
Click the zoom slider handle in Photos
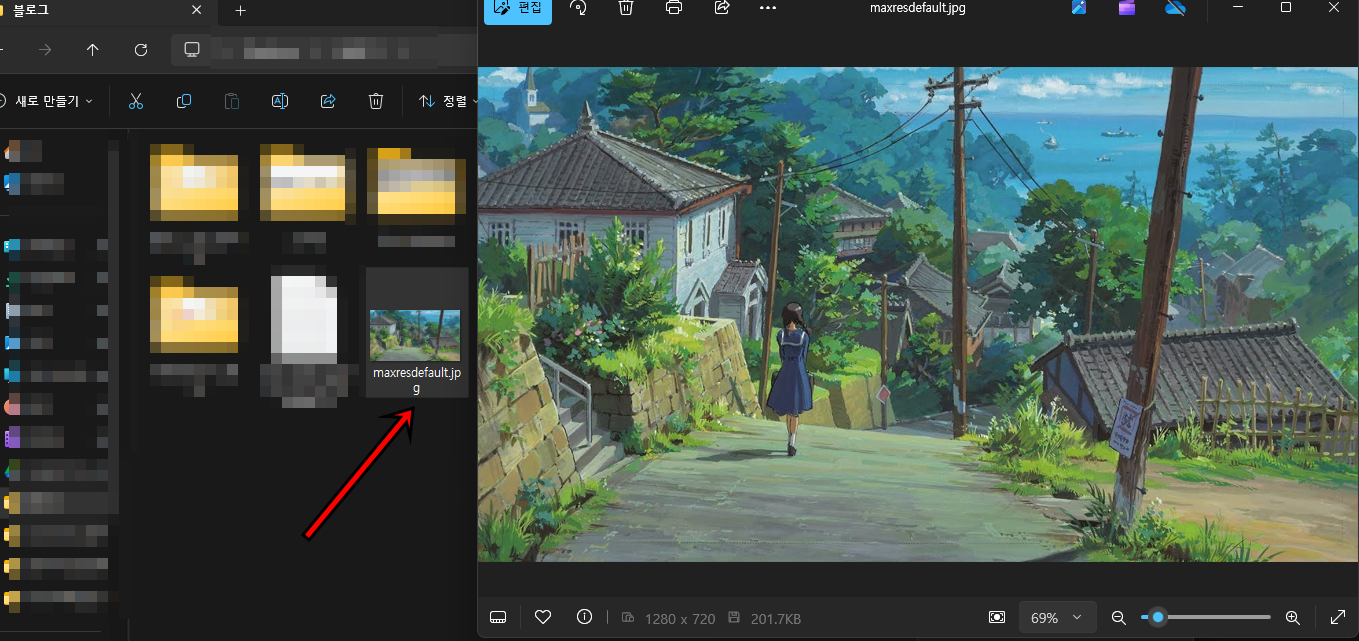(1158, 618)
